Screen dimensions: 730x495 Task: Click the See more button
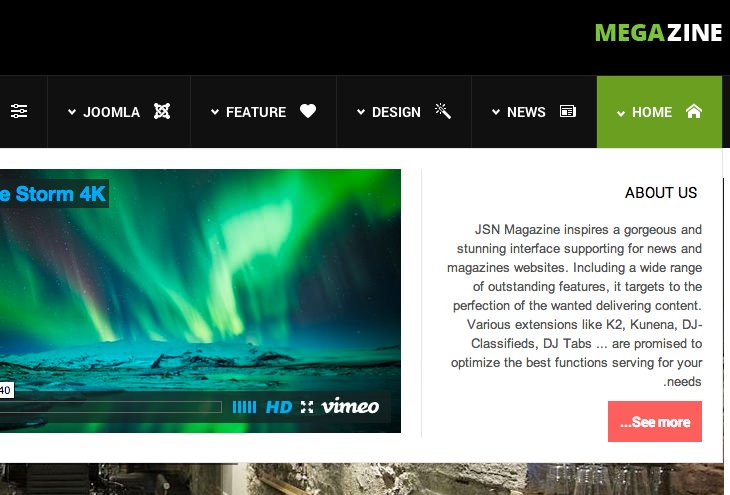tap(655, 421)
